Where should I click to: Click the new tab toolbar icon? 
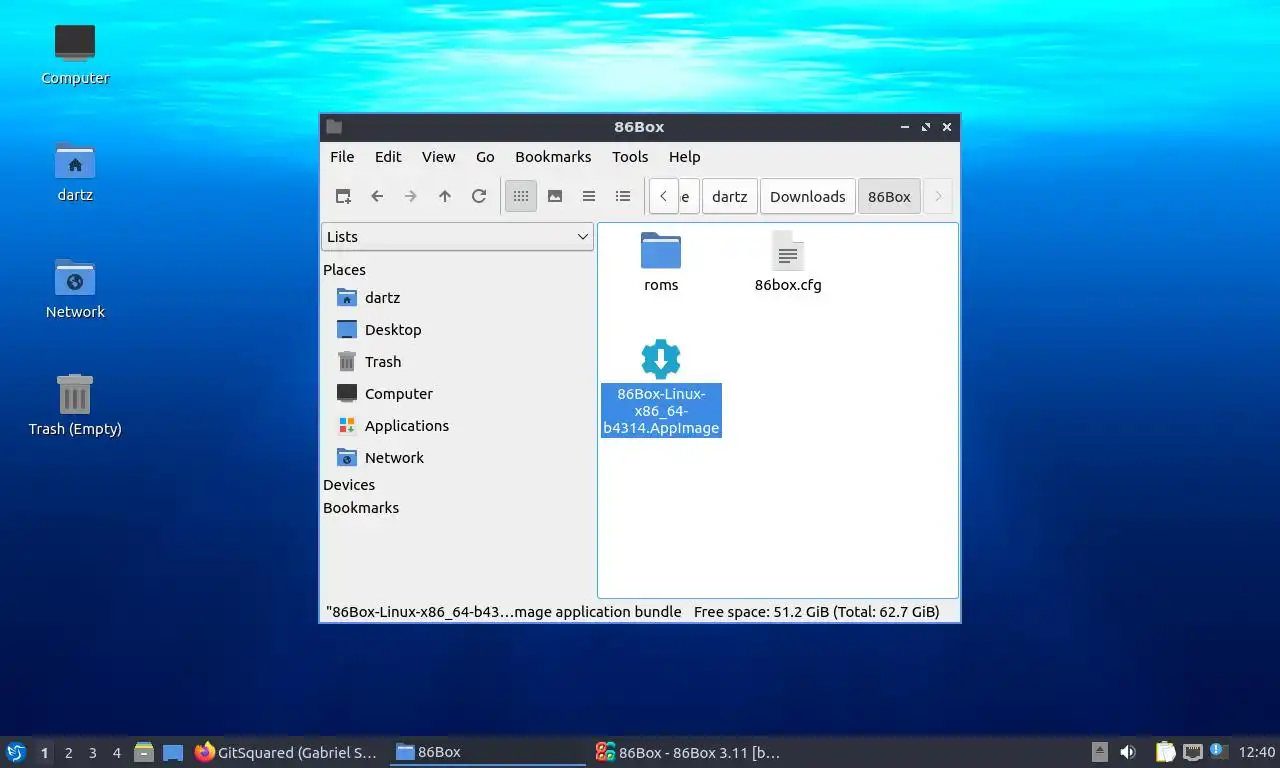point(343,196)
